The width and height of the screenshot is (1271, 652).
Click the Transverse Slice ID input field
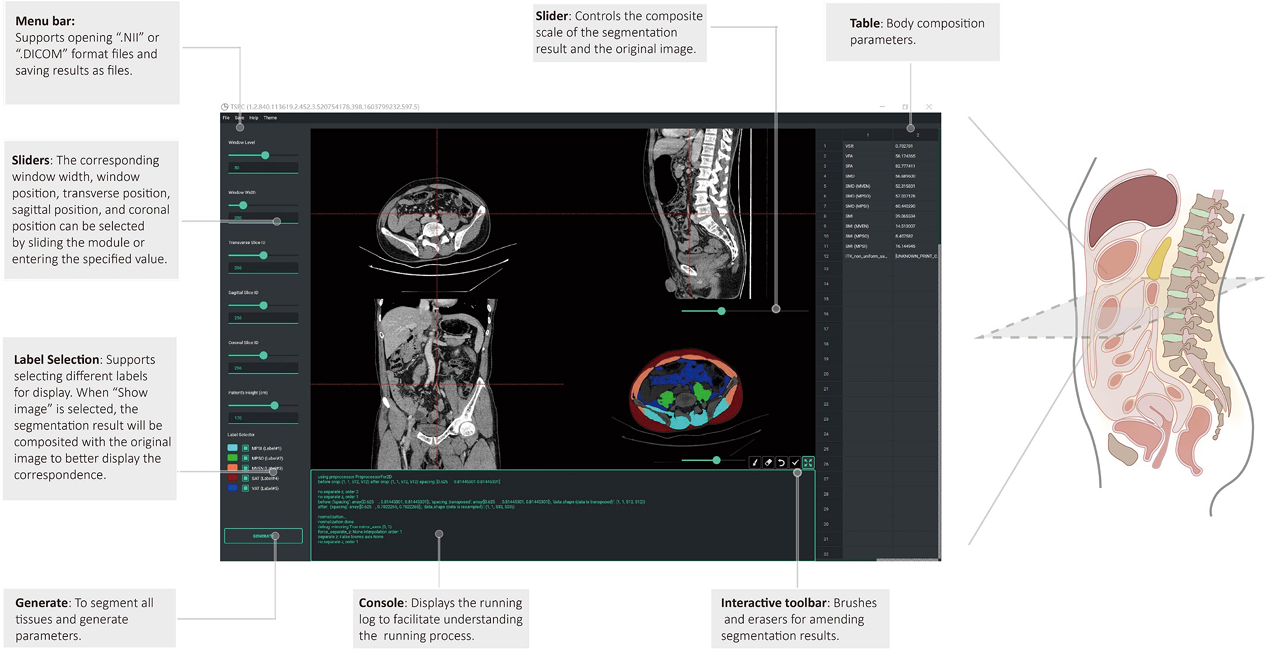[263, 268]
